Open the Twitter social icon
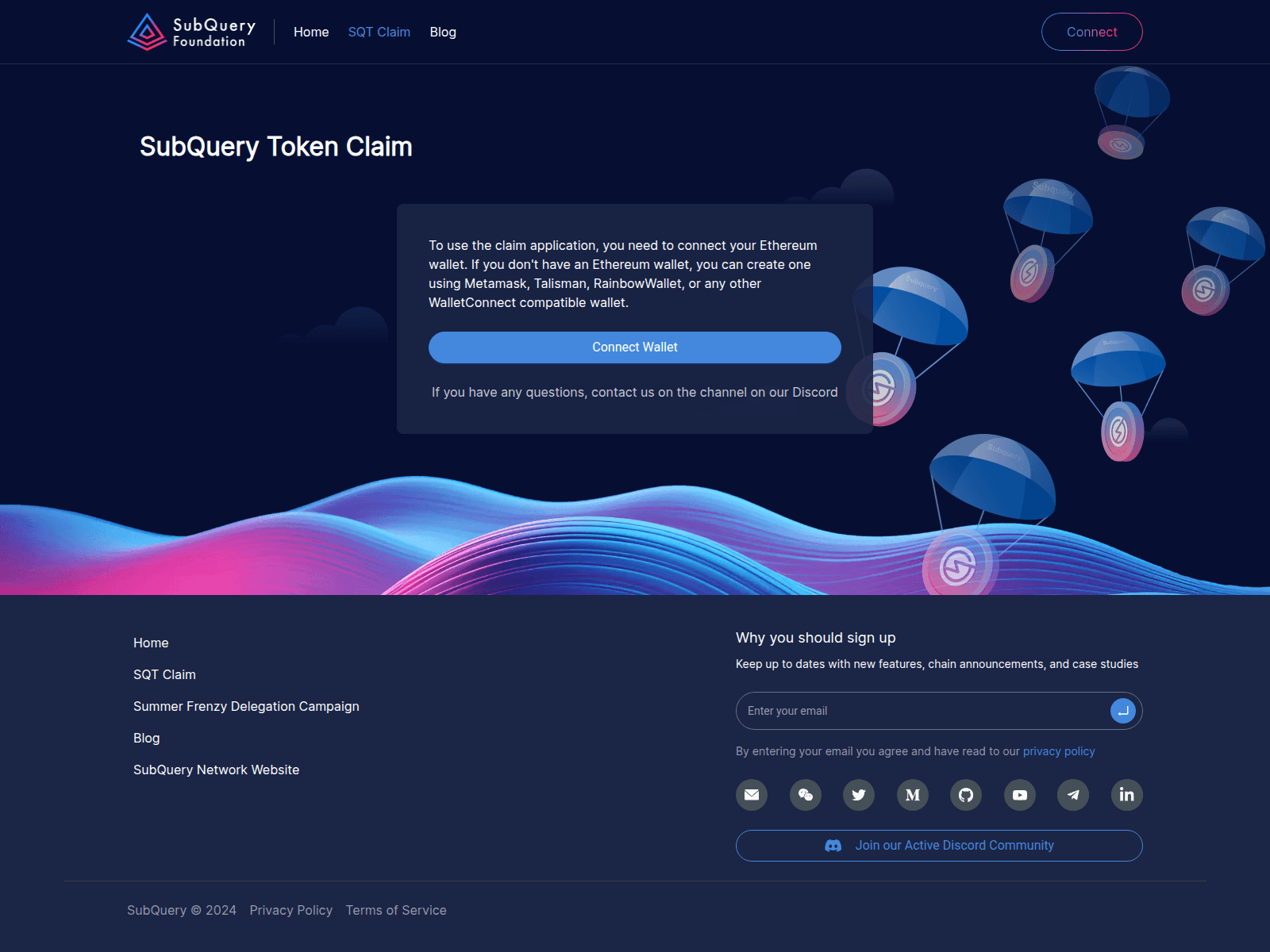 [859, 795]
